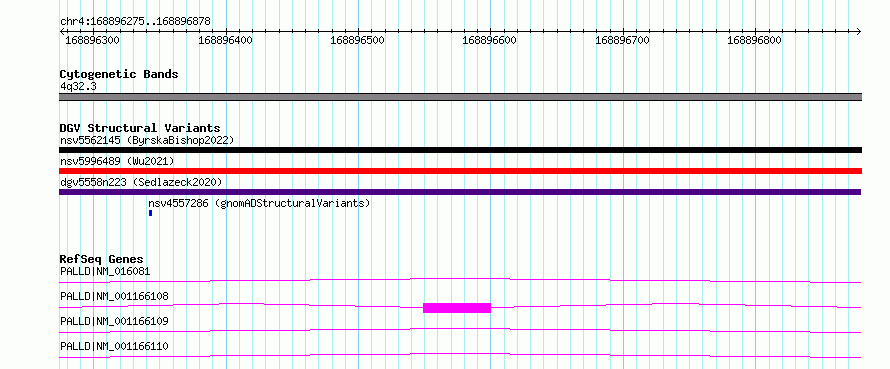Click ruler position 168896500

point(358,40)
